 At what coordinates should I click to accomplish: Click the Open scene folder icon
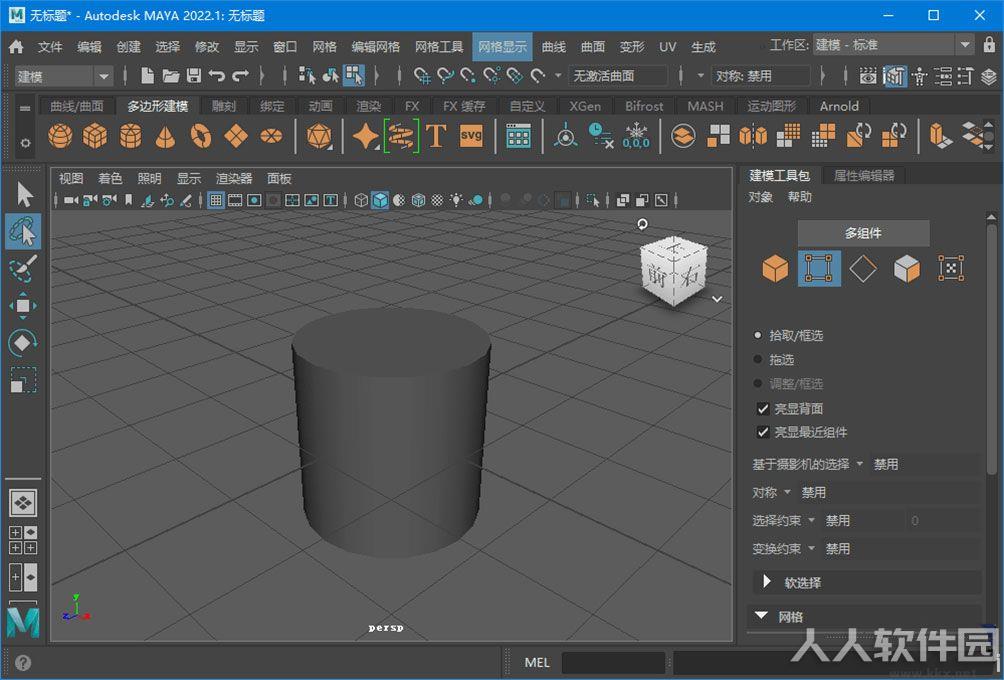coord(170,76)
